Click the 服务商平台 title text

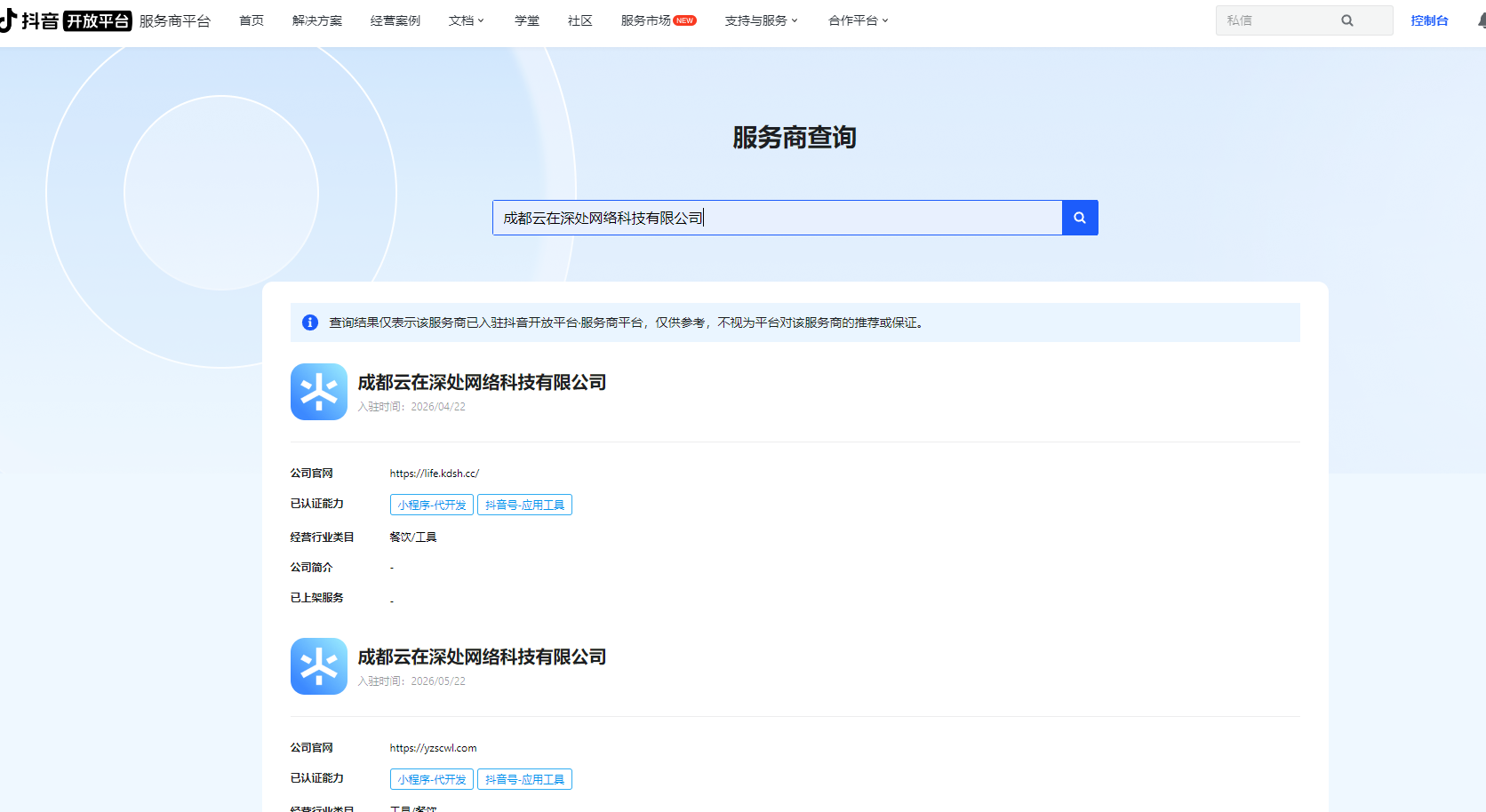175,20
